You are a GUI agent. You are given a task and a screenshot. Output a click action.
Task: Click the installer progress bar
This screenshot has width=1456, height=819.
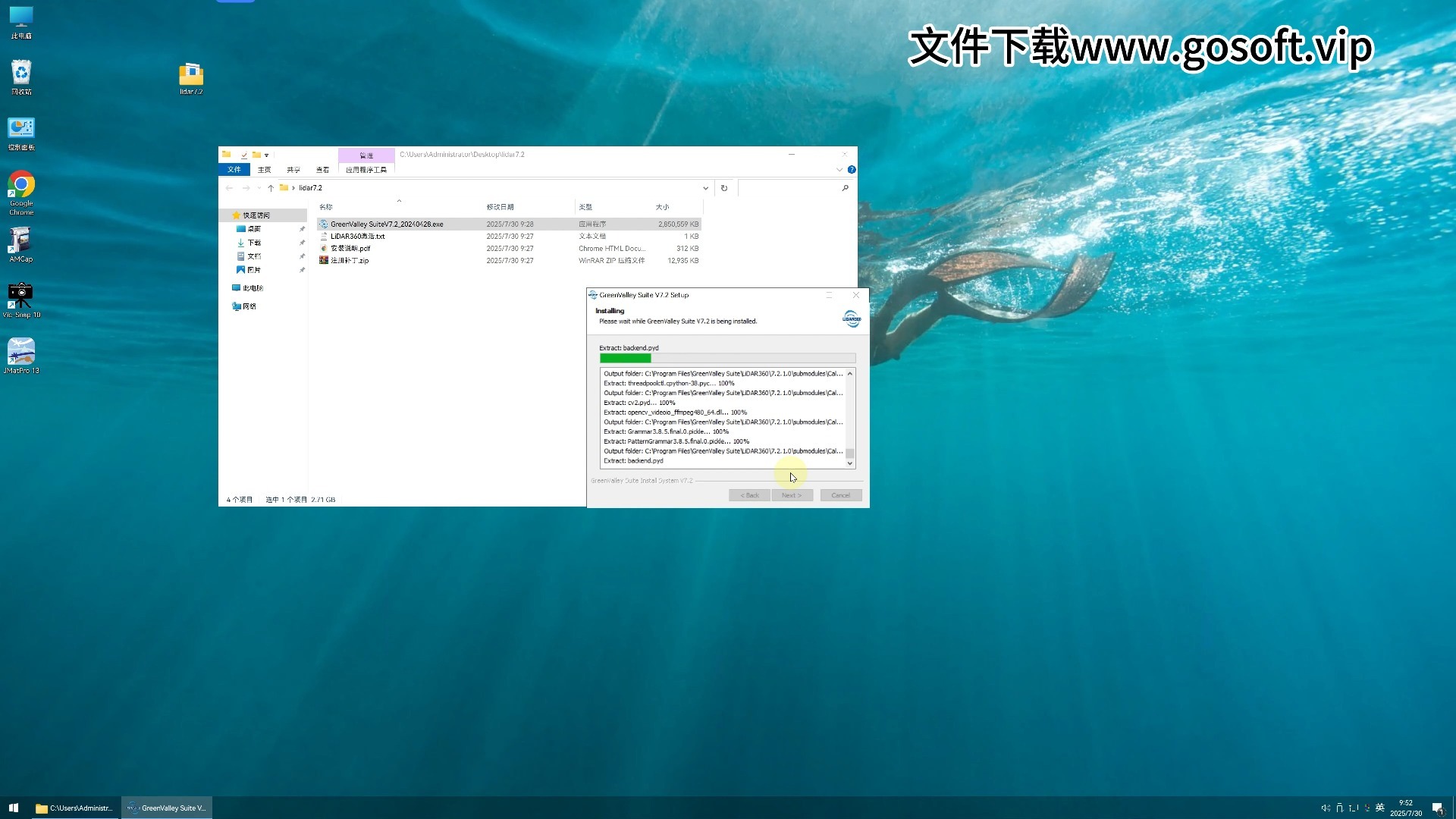[726, 358]
